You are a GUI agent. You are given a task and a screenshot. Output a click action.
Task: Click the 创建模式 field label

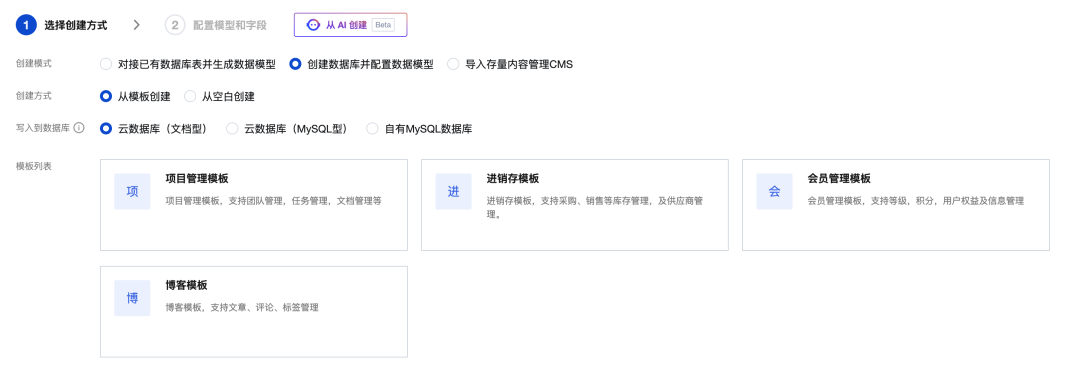pyautogui.click(x=34, y=63)
